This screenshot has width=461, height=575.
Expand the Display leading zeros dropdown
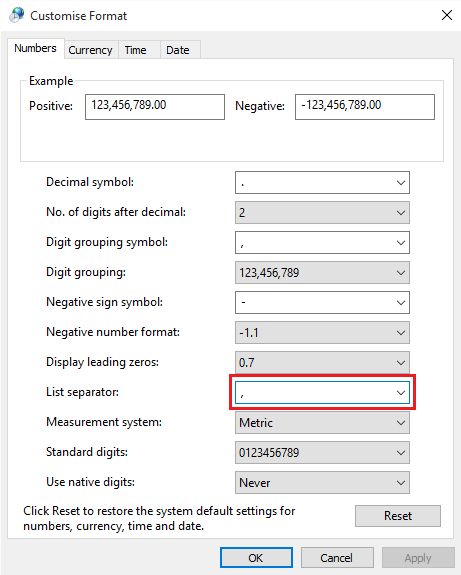coord(322,363)
